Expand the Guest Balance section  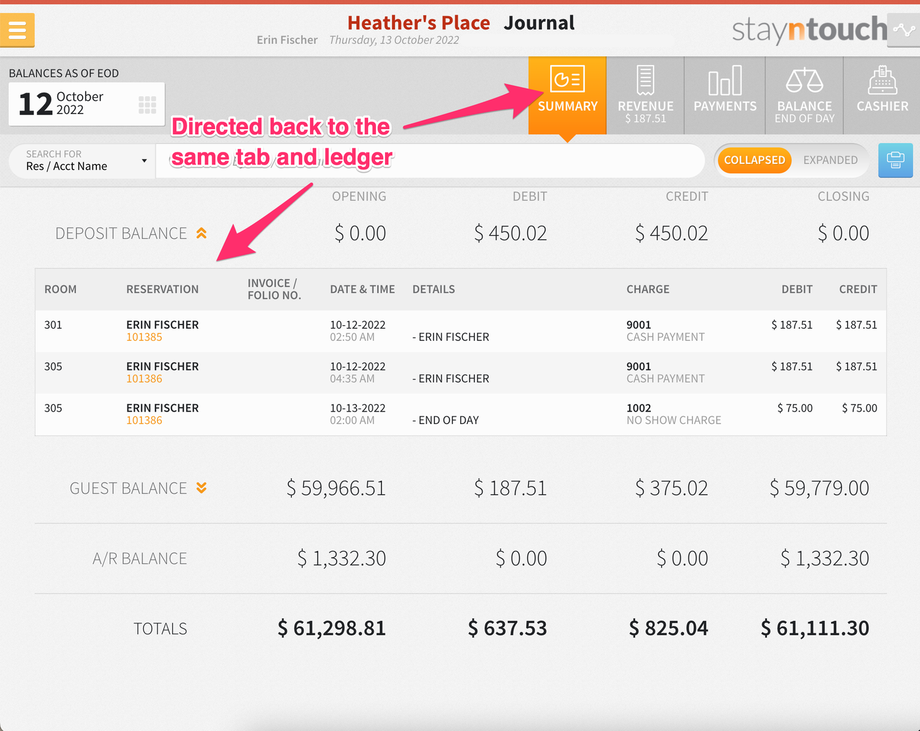[x=201, y=488]
